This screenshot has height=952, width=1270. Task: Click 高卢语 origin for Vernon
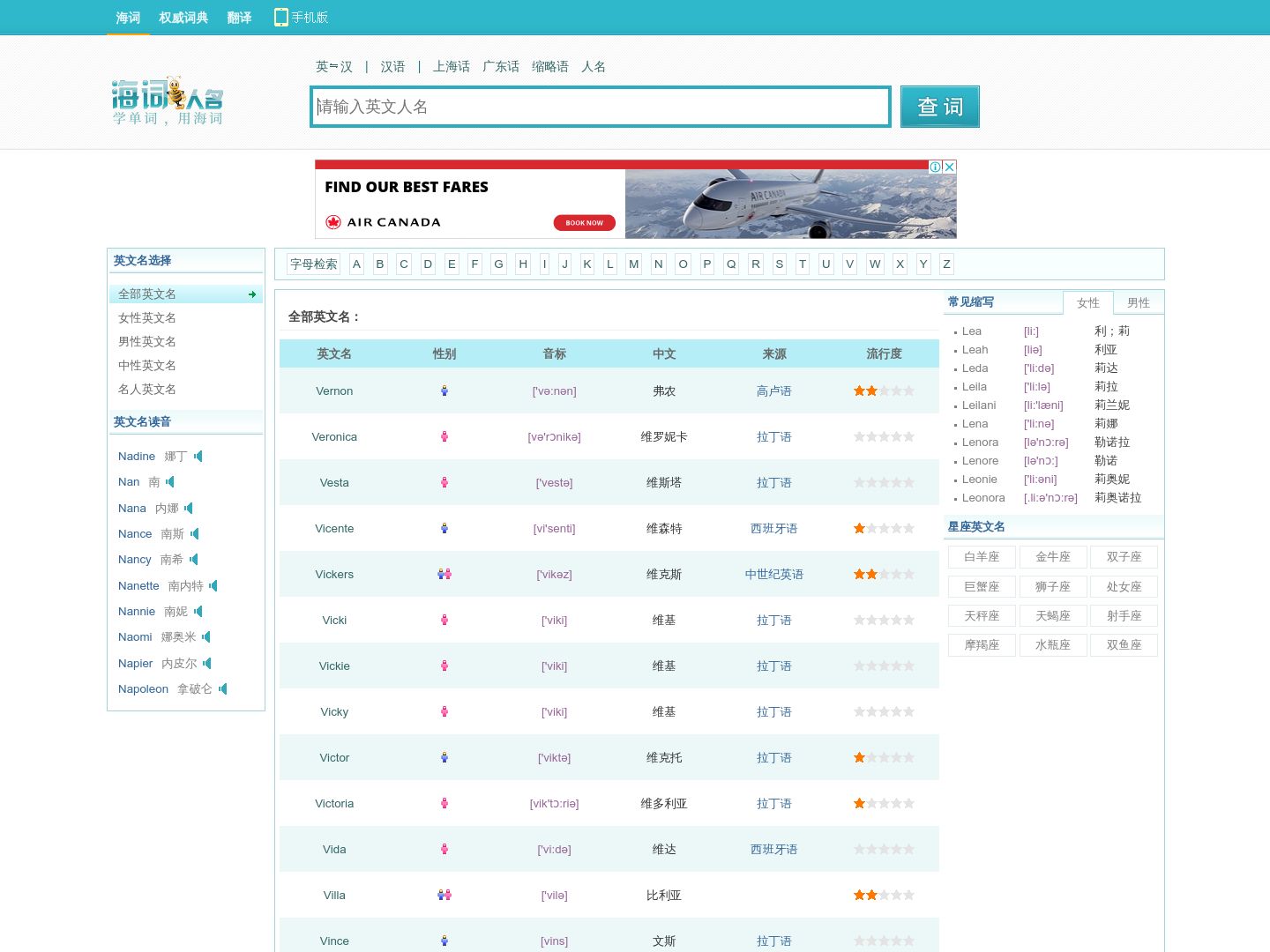pyautogui.click(x=773, y=390)
